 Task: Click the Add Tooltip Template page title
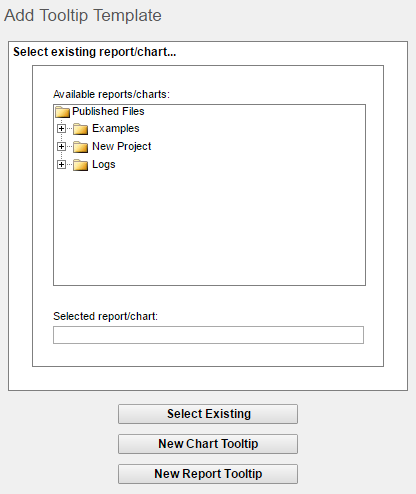pos(83,15)
